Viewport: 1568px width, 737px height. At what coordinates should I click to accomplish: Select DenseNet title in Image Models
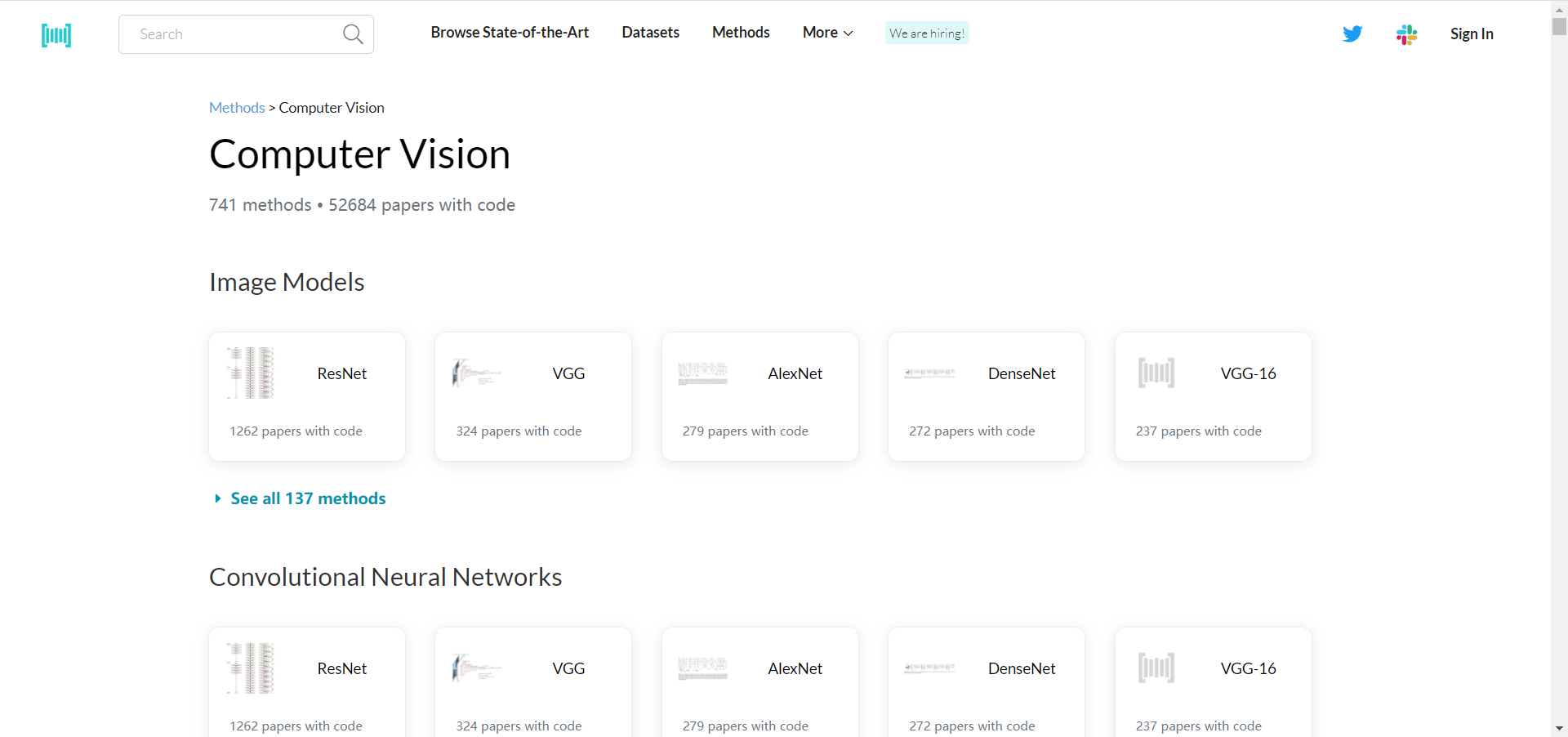(1022, 373)
